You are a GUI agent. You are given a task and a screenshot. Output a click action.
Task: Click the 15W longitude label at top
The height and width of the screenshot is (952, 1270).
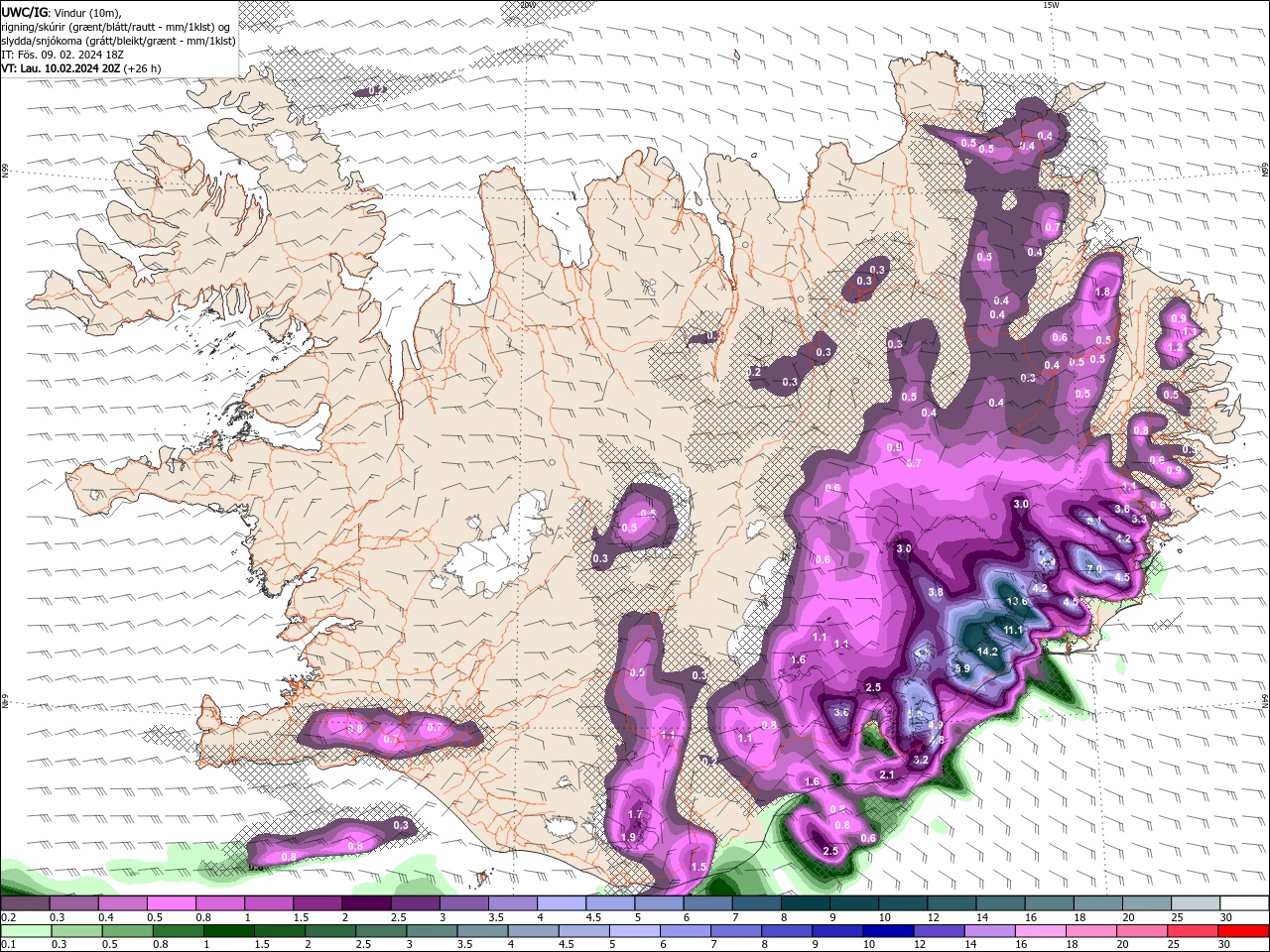tap(1051, 5)
